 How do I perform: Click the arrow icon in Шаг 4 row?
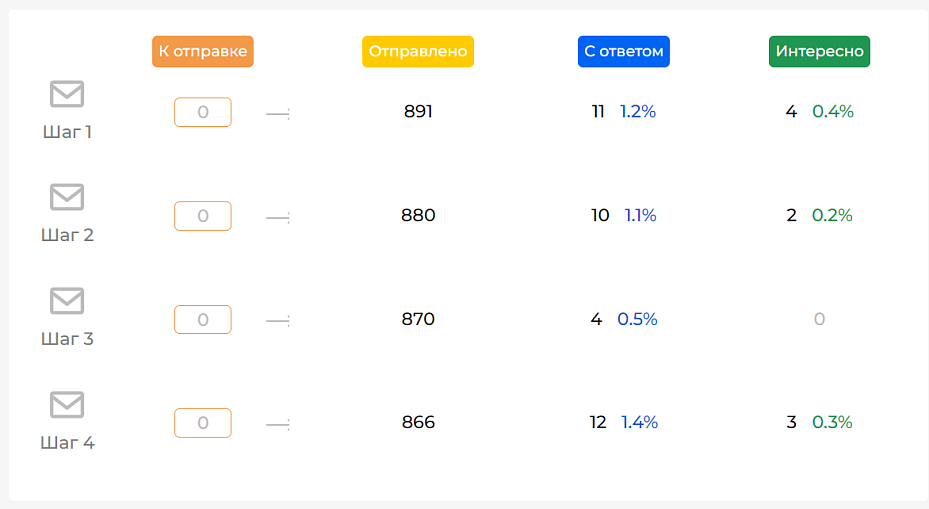(278, 424)
